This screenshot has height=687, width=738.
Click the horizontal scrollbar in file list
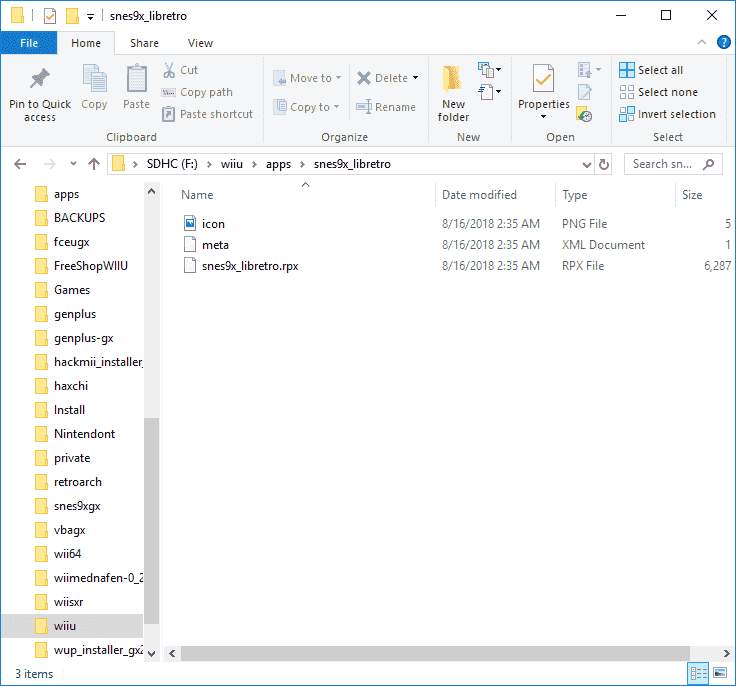point(435,653)
